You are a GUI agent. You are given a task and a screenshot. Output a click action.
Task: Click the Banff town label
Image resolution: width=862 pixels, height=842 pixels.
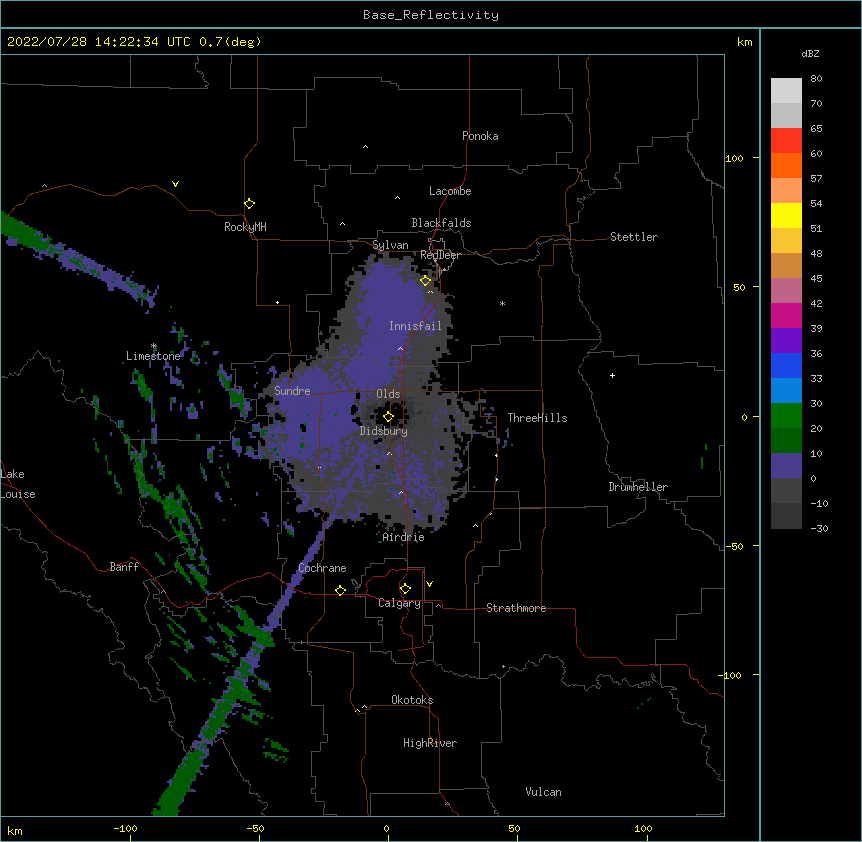[x=124, y=567]
